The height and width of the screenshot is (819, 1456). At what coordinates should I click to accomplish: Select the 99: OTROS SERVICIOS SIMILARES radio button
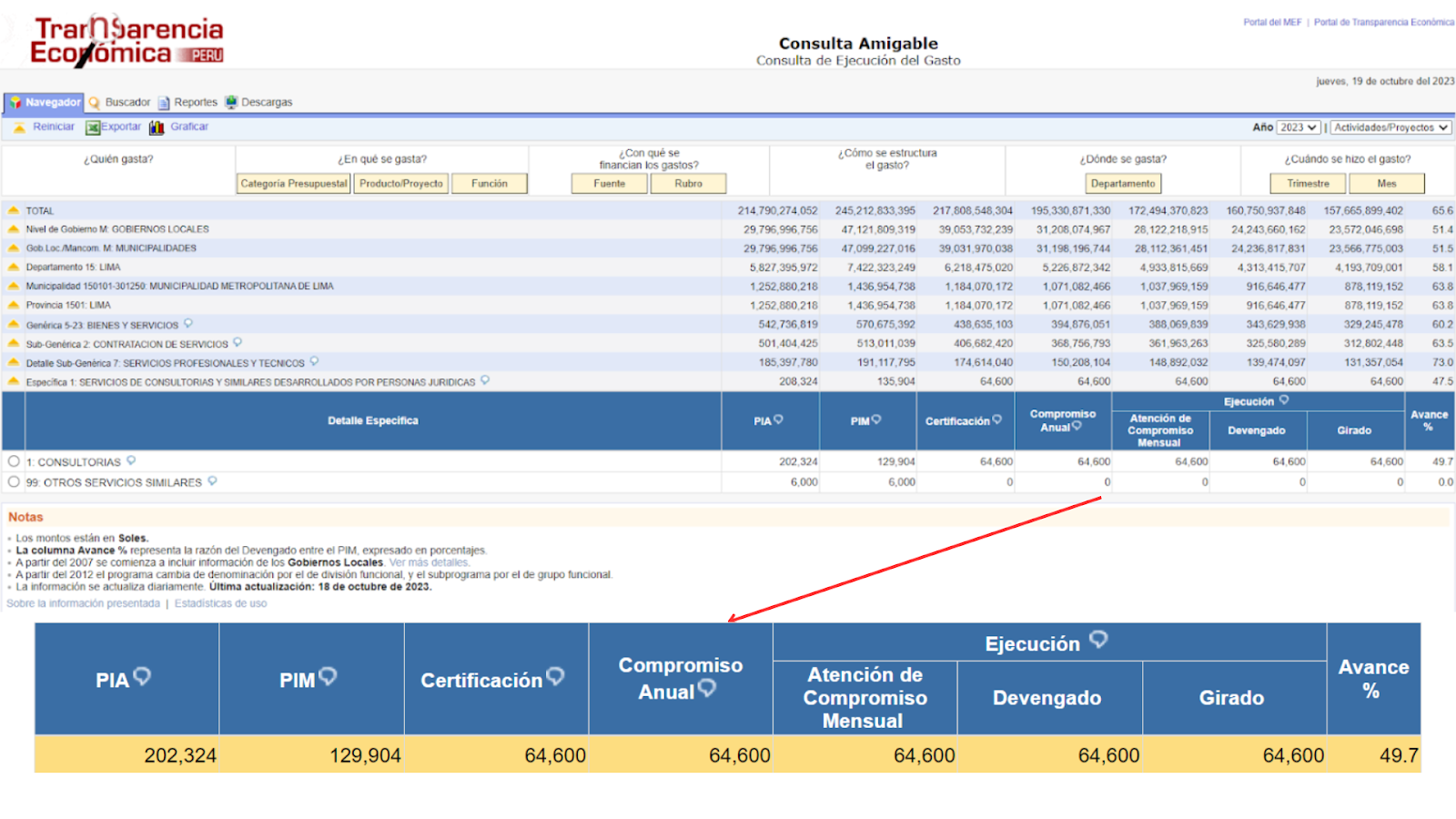click(x=14, y=481)
